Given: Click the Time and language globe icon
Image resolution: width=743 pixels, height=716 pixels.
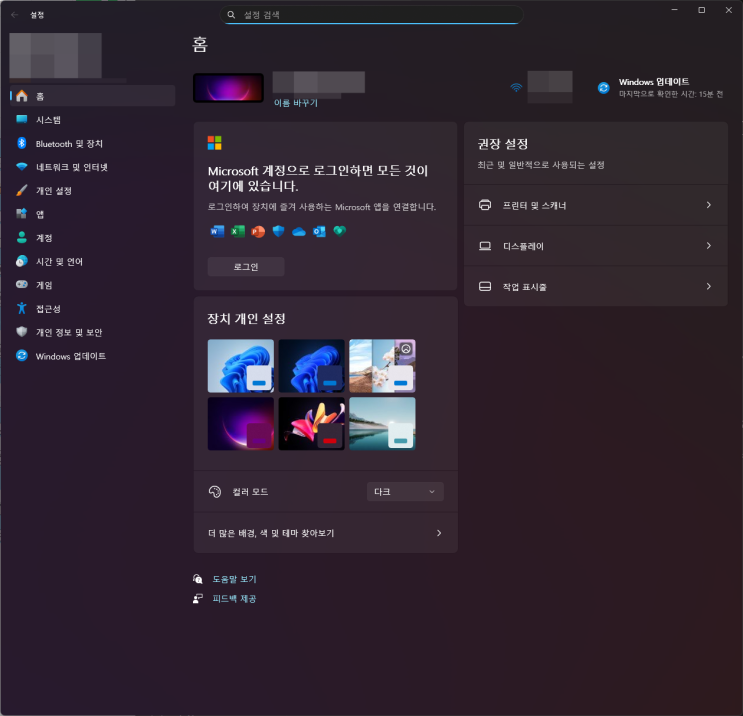Looking at the screenshot, I should (x=22, y=261).
